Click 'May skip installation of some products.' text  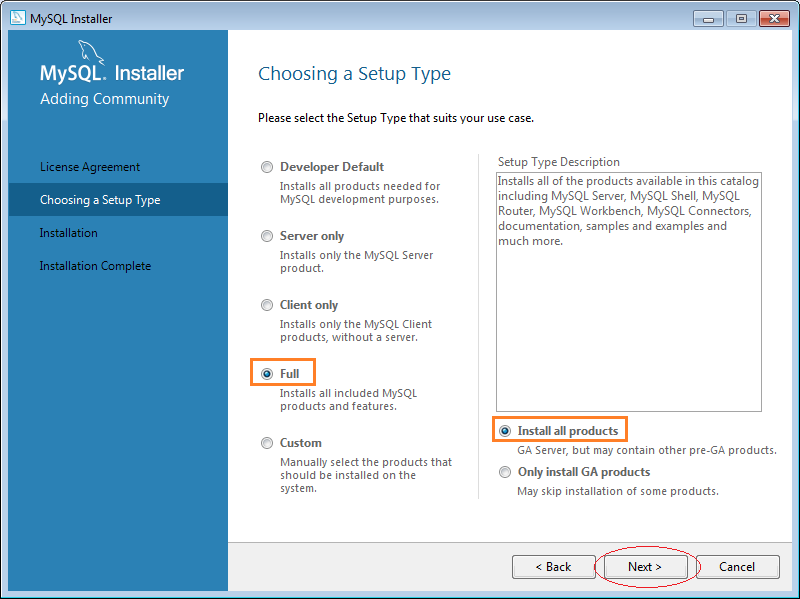tap(618, 491)
